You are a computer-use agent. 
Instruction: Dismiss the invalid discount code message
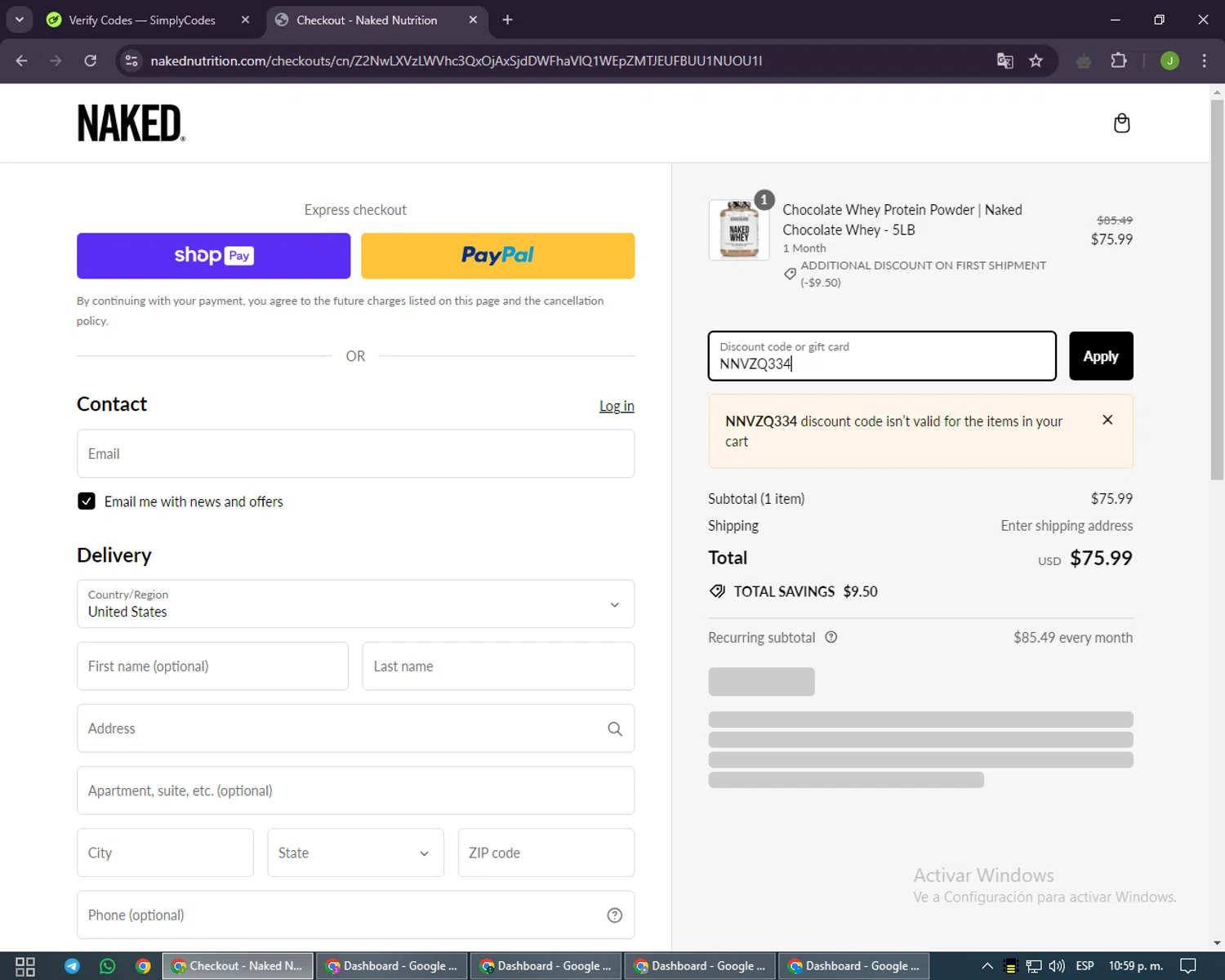tap(1107, 420)
